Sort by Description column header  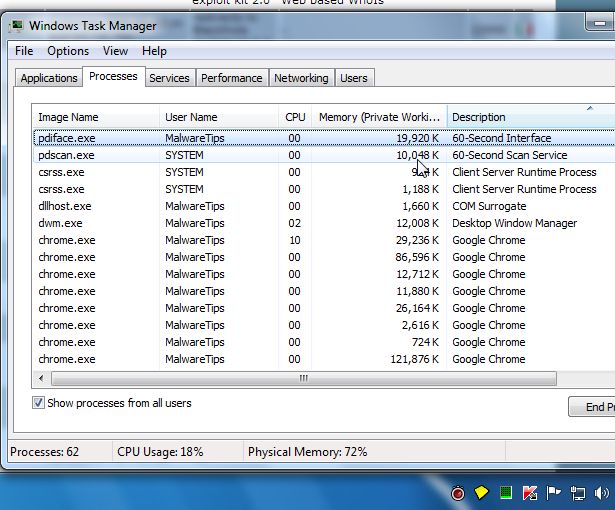coord(531,117)
